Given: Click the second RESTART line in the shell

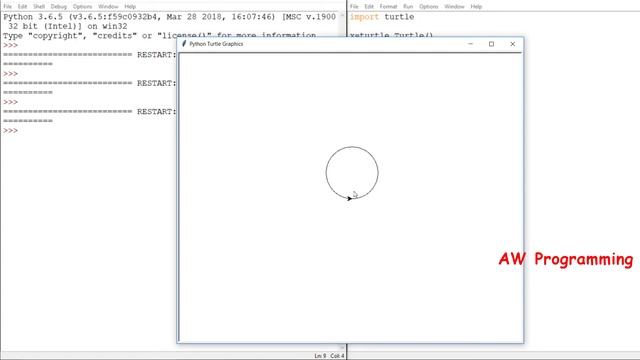Looking at the screenshot, I should [x=90, y=83].
